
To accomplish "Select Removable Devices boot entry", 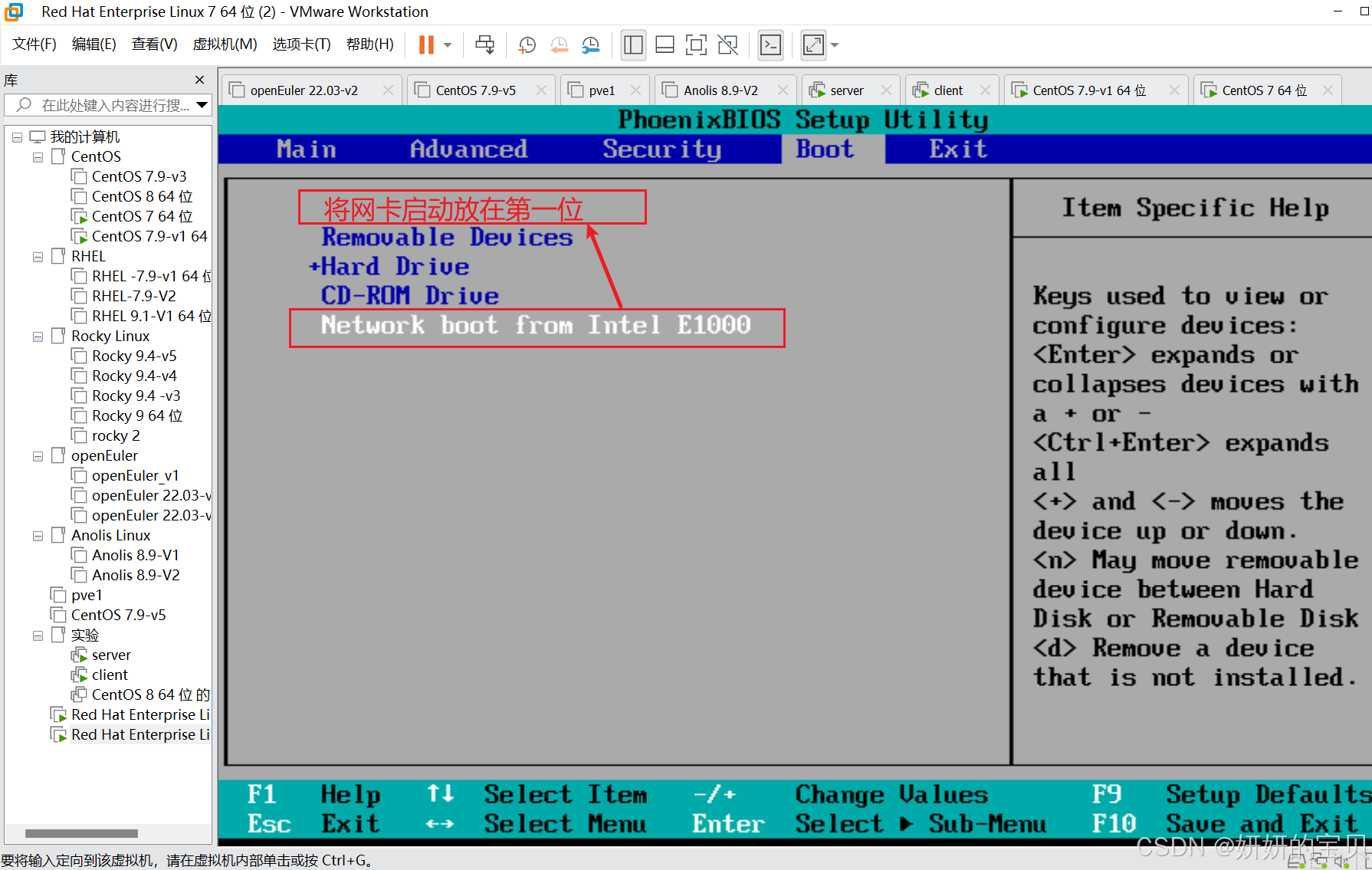I will pyautogui.click(x=447, y=238).
